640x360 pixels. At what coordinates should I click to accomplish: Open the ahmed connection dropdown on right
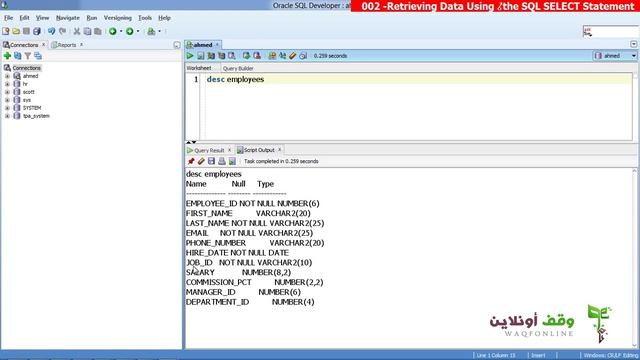633,56
